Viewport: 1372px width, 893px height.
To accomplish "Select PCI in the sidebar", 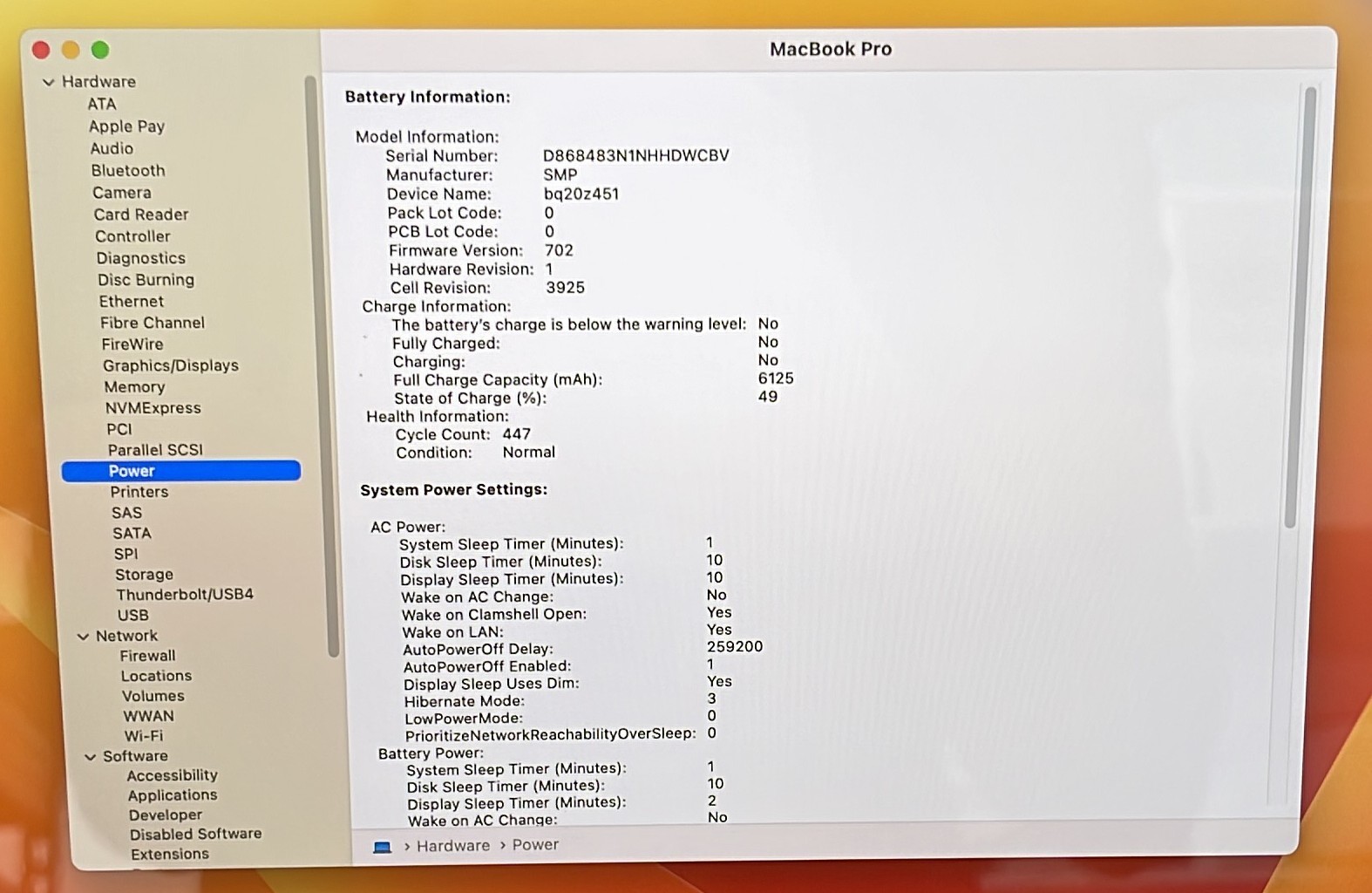I will click(x=119, y=429).
